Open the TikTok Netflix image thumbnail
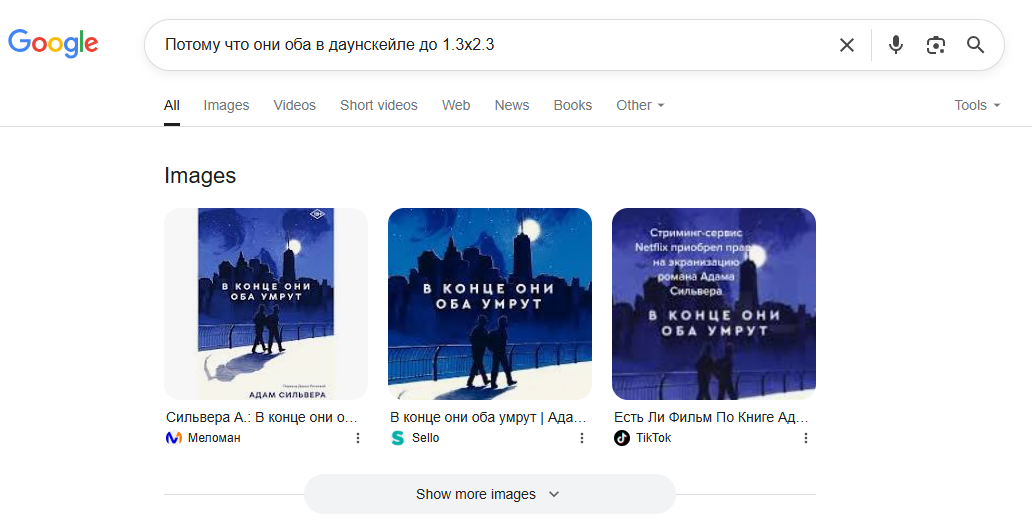This screenshot has width=1032, height=532. coord(714,303)
